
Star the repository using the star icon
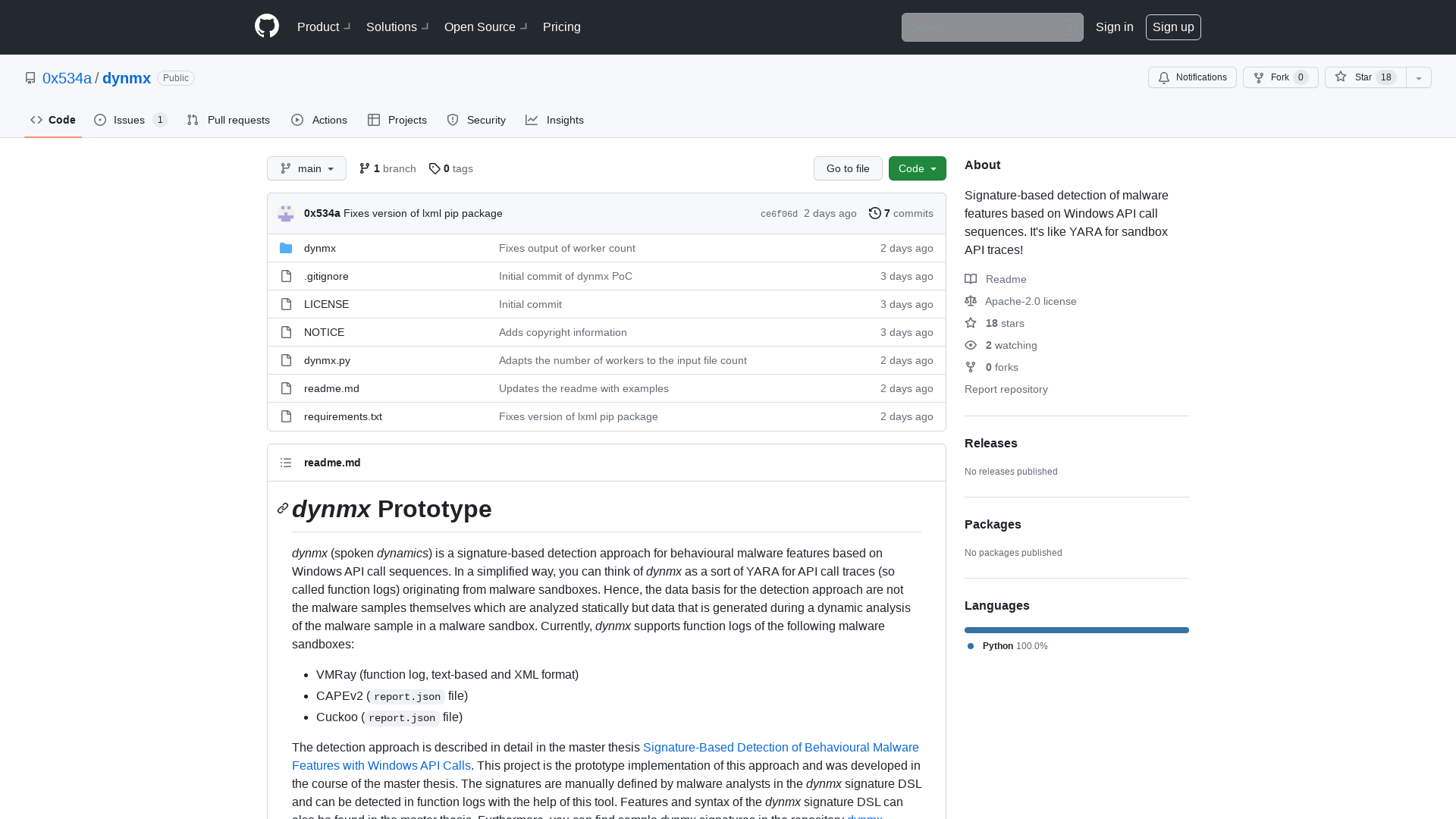(1341, 77)
